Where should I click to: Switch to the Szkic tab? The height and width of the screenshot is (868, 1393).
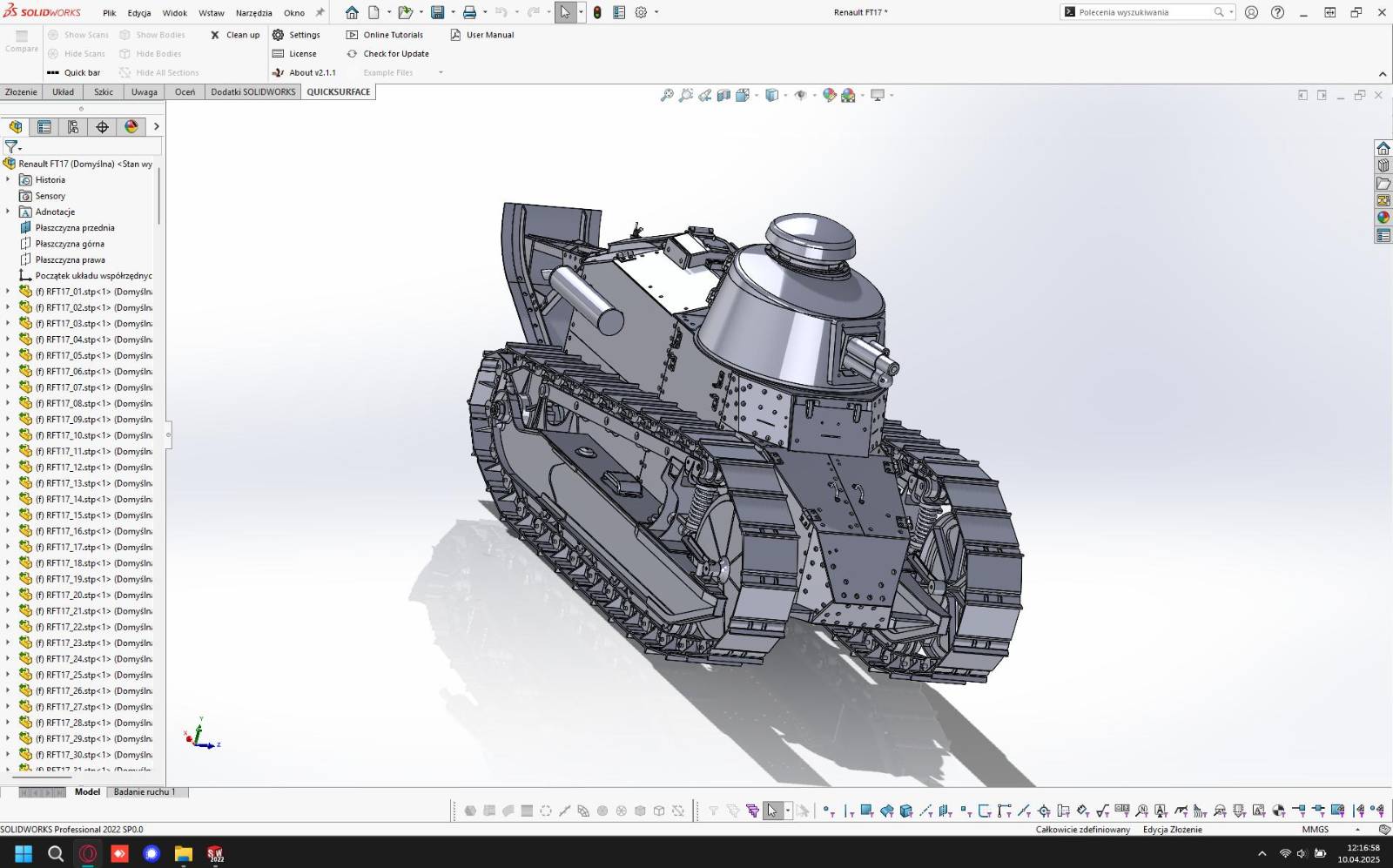click(x=104, y=91)
